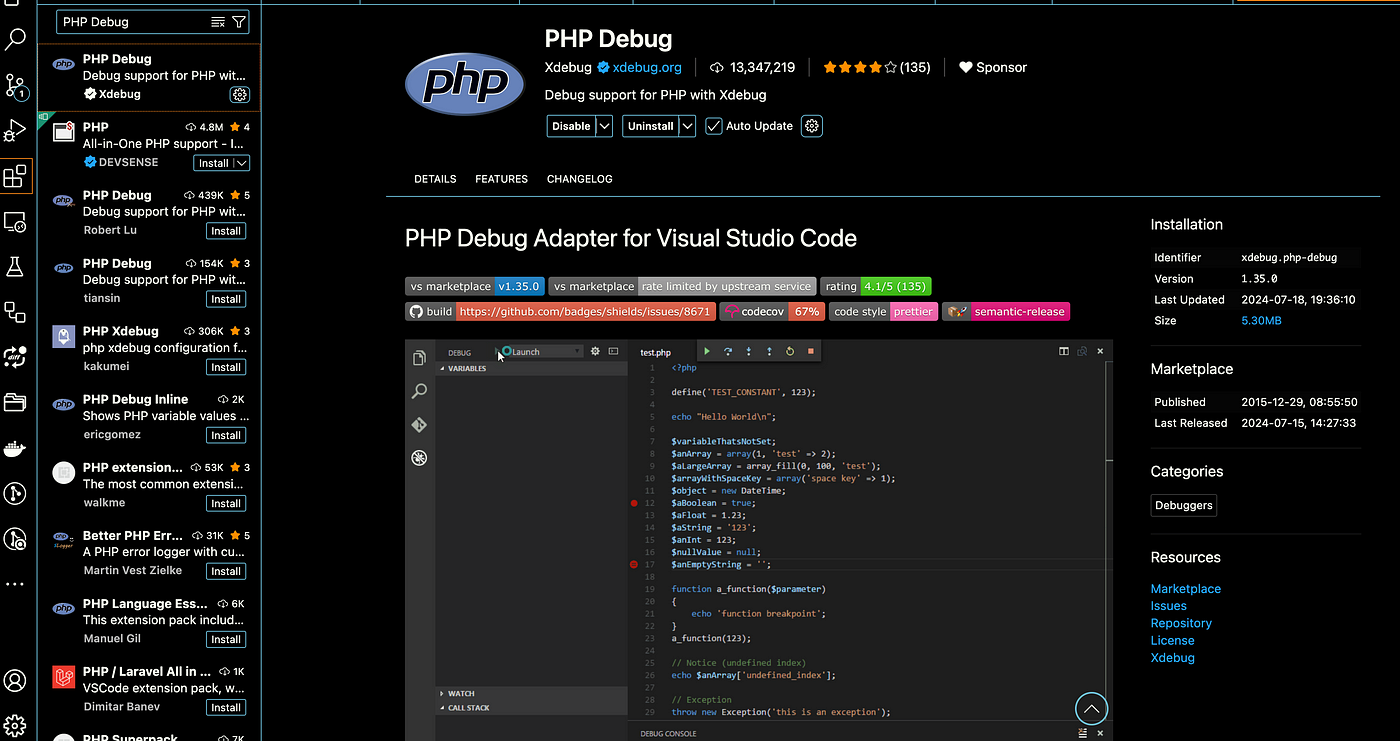Click the vs marketplace v1.35.0 badge
The height and width of the screenshot is (741, 1400).
pos(475,286)
